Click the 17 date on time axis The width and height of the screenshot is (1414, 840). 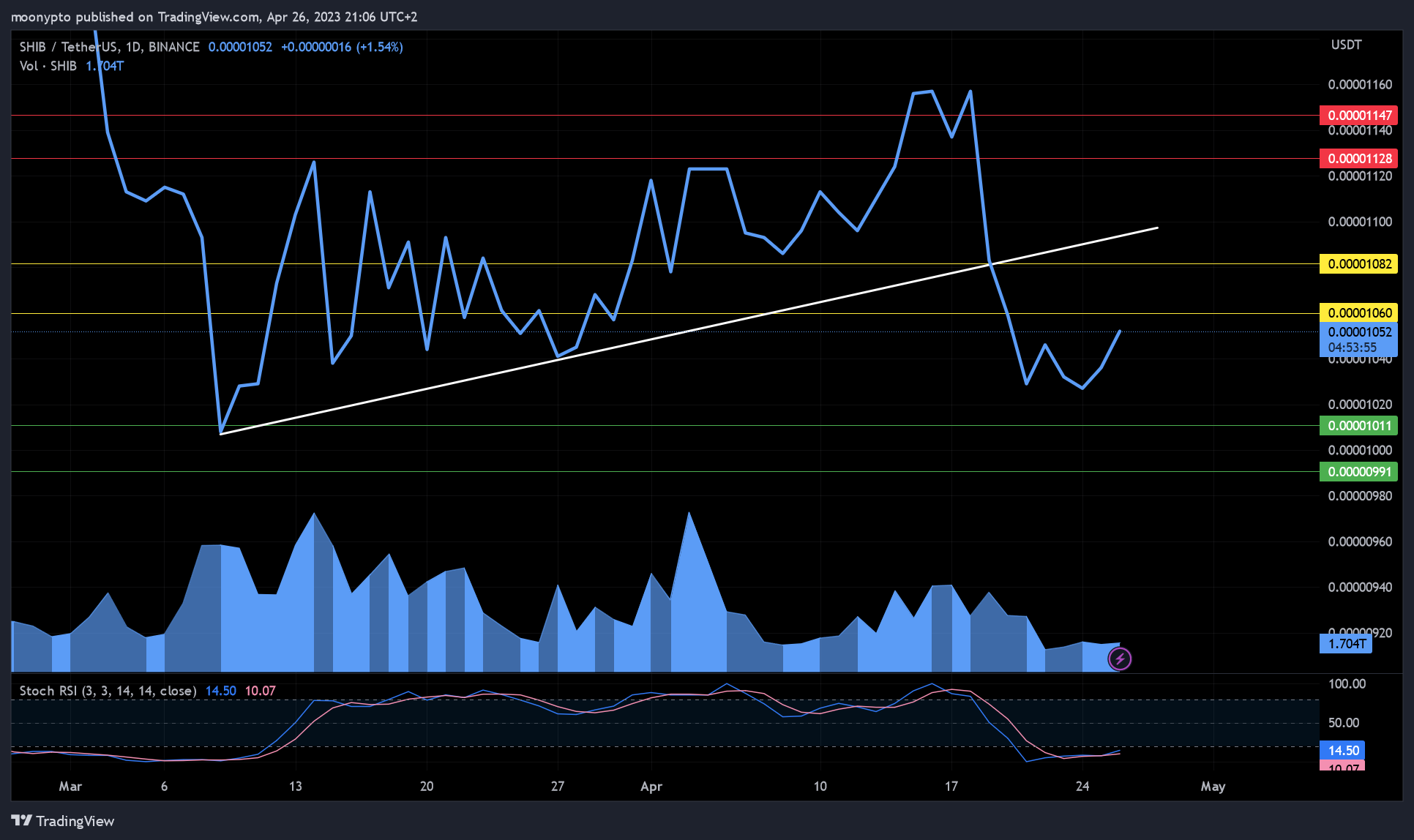[x=951, y=787]
